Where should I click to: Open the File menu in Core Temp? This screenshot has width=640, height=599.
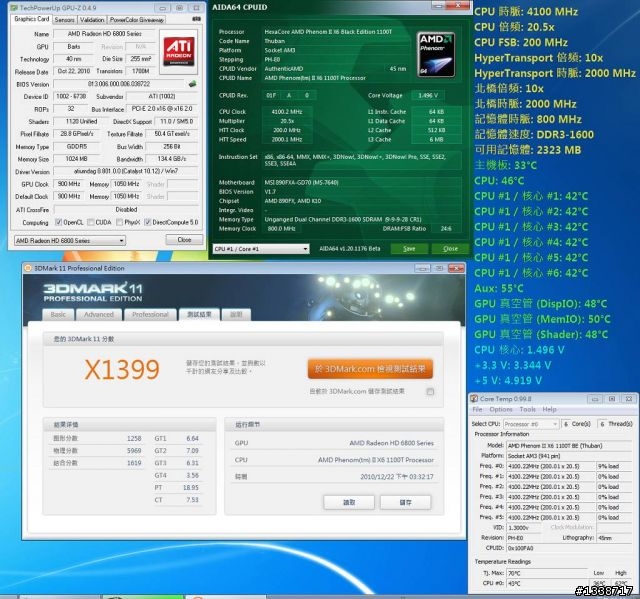pos(477,409)
